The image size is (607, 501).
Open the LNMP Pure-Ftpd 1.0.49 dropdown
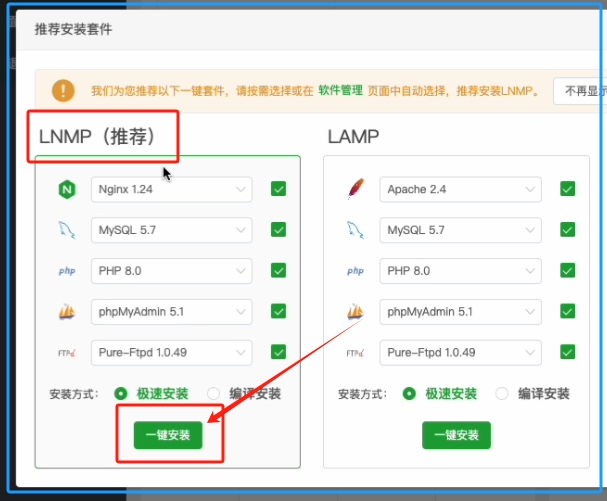click(x=171, y=353)
